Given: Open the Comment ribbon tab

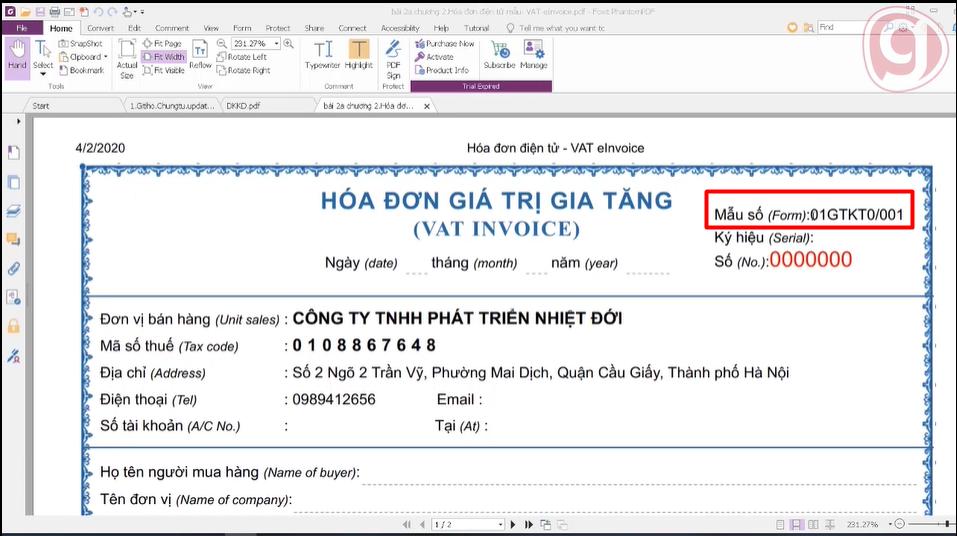Looking at the screenshot, I should (x=172, y=28).
